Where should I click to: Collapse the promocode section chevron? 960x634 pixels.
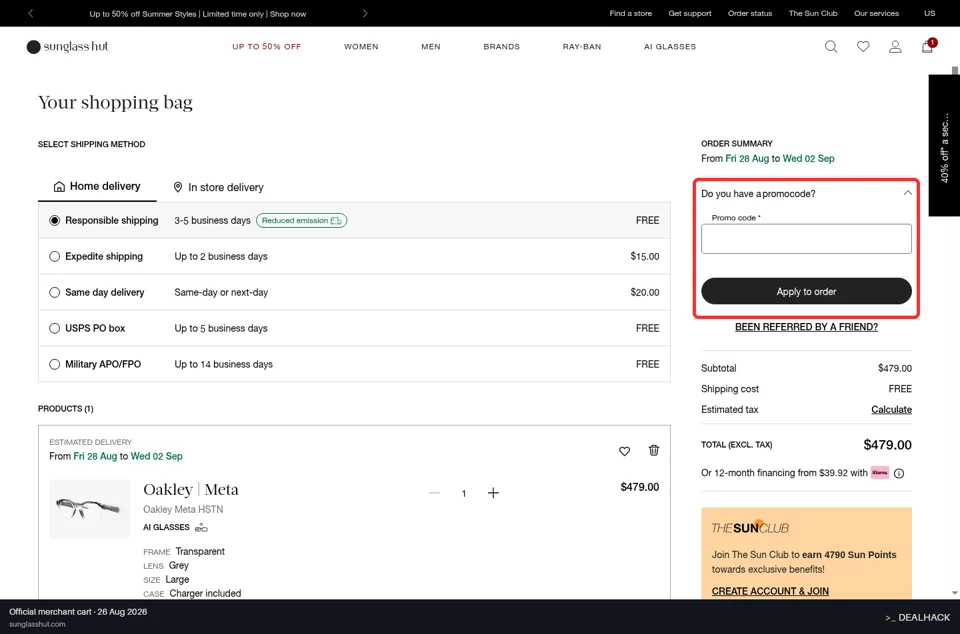pos(907,193)
